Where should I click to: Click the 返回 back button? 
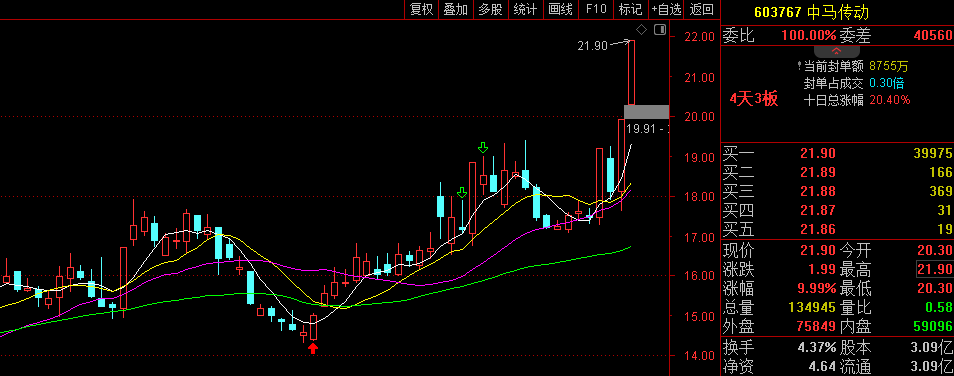pos(702,9)
